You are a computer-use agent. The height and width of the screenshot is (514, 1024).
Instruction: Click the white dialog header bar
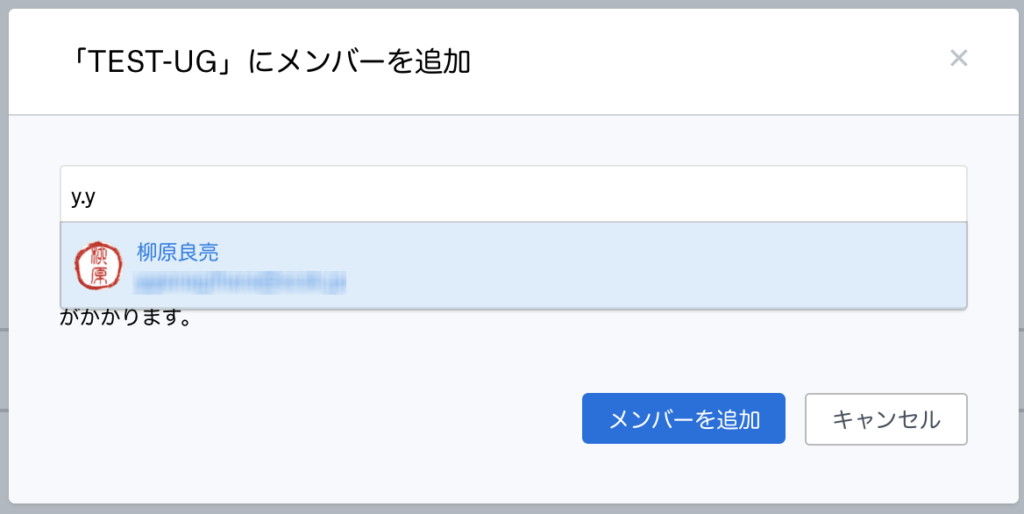512,62
